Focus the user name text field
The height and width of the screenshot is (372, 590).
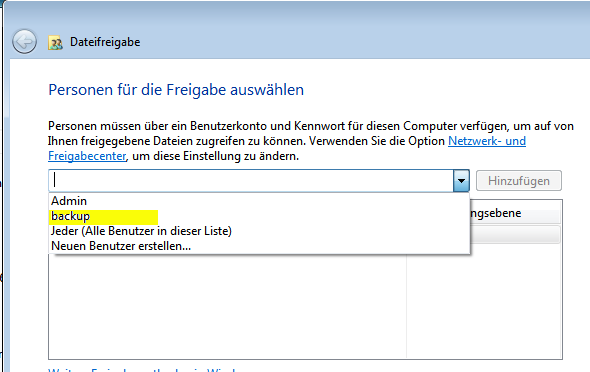[x=251, y=181]
